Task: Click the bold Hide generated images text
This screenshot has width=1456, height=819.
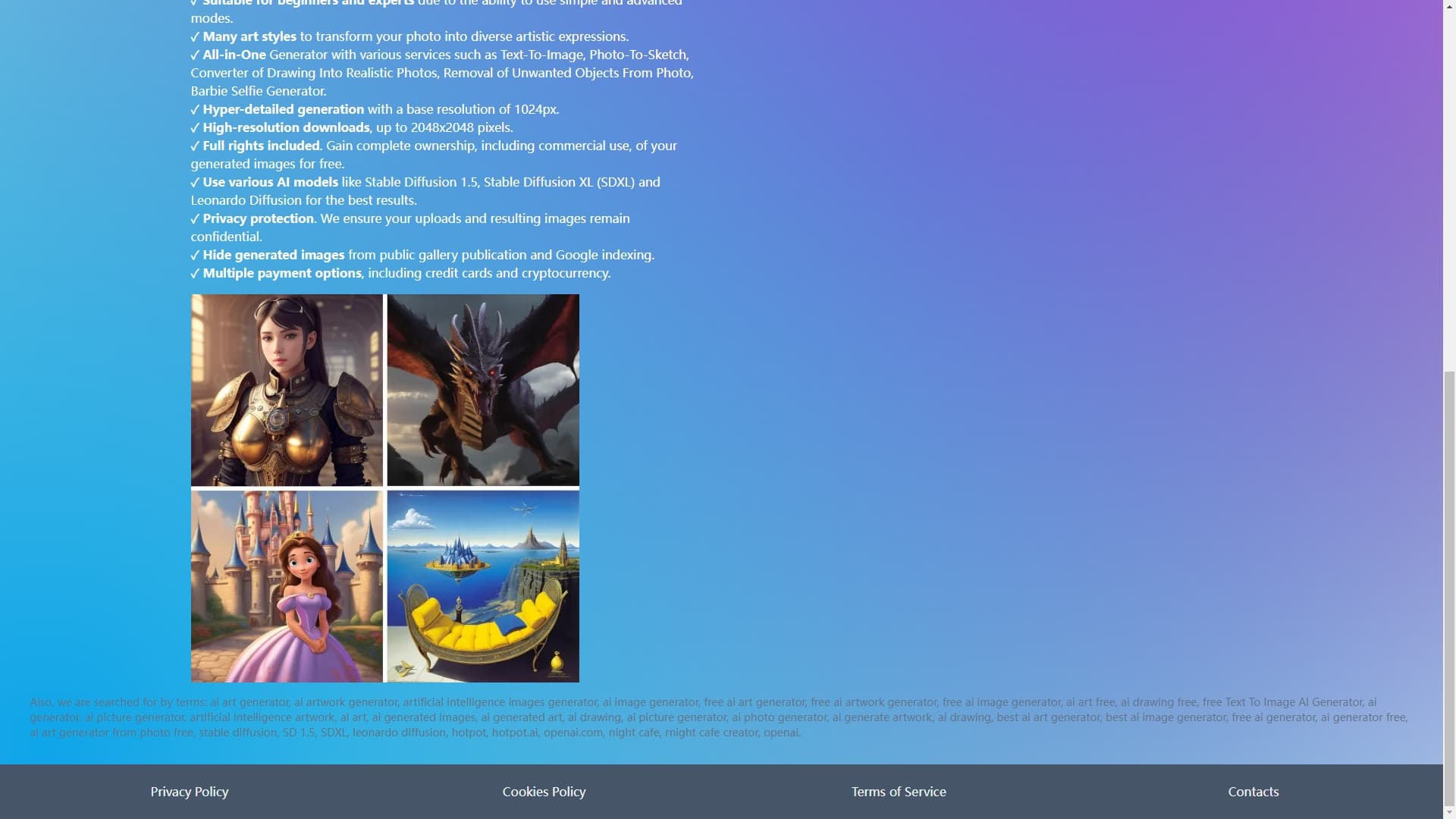Action: pos(273,255)
